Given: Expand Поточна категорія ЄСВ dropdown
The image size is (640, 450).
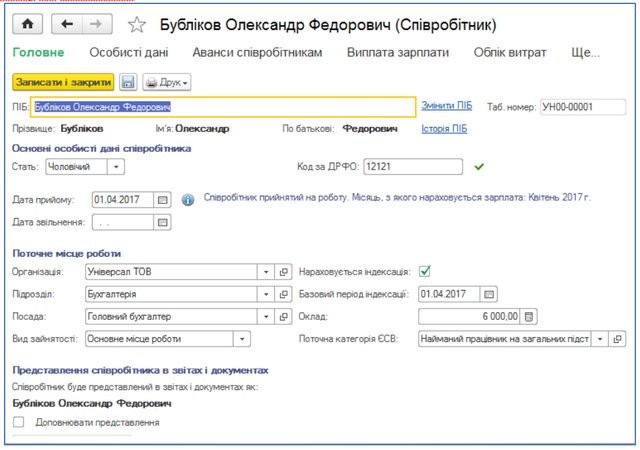Looking at the screenshot, I should (599, 340).
